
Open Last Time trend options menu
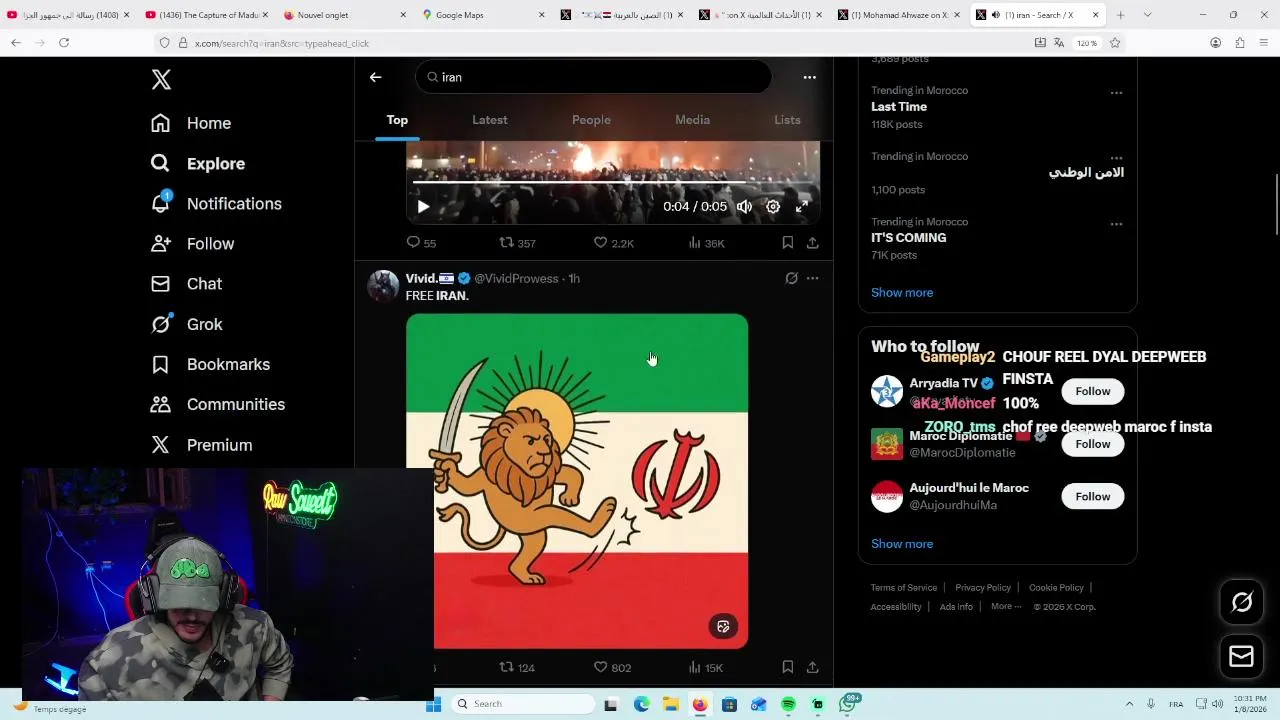click(x=1116, y=93)
